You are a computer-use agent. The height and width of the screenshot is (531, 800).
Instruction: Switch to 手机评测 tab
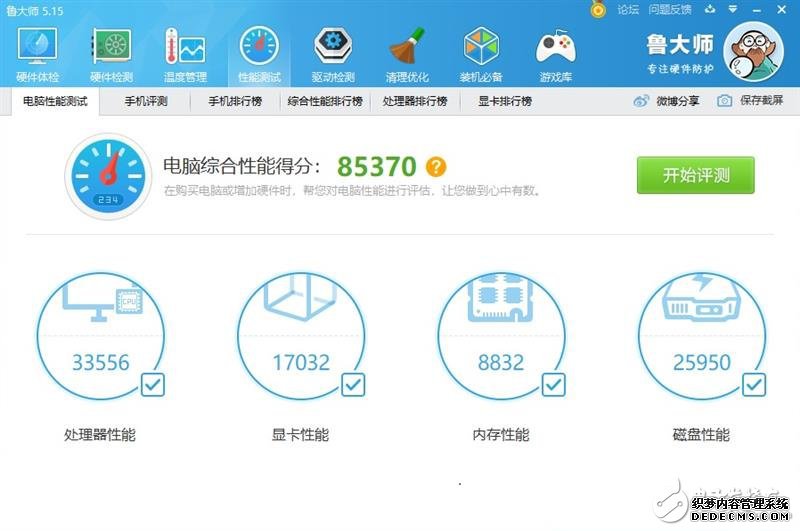pyautogui.click(x=146, y=102)
